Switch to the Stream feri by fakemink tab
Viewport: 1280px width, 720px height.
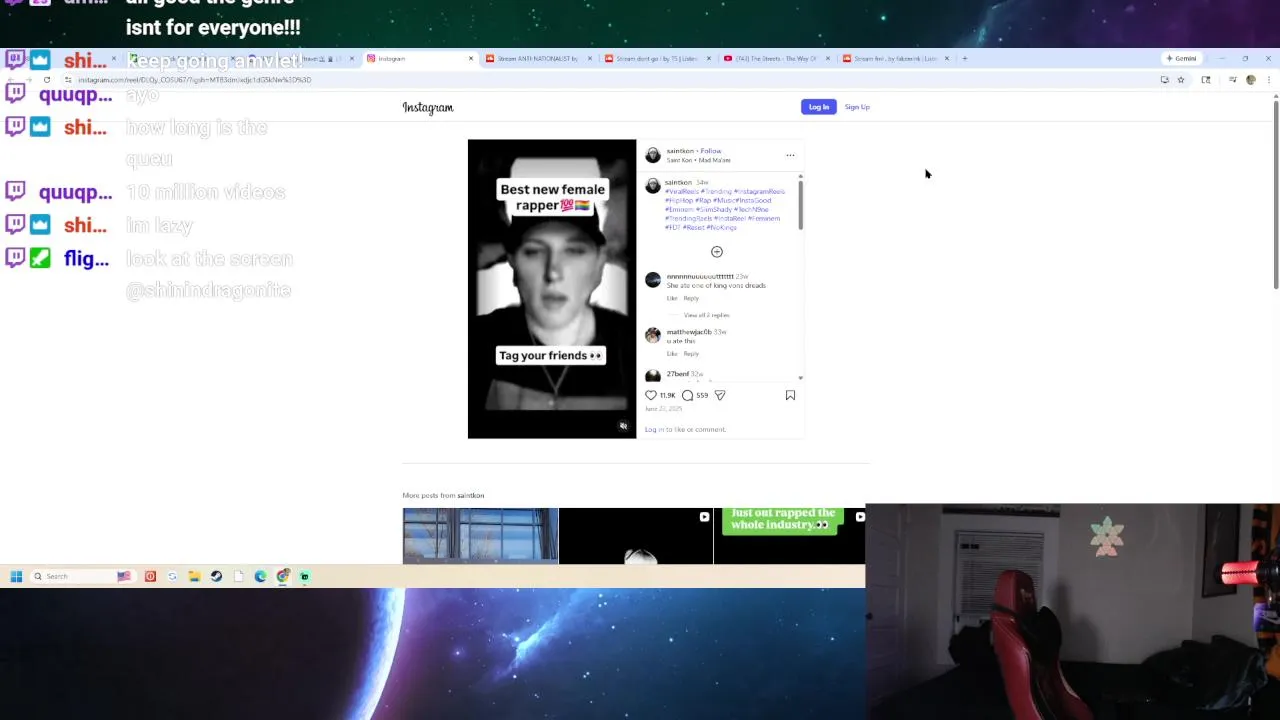[x=895, y=59]
